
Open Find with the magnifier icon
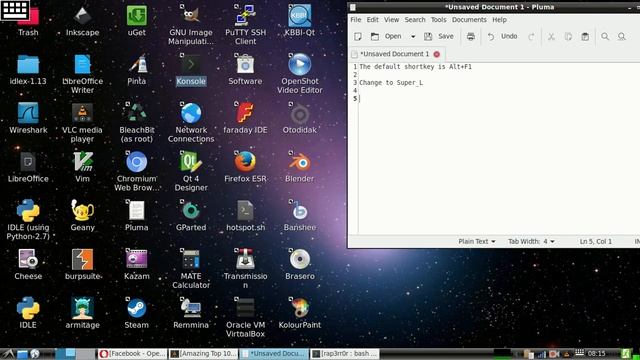pyautogui.click(x=605, y=37)
